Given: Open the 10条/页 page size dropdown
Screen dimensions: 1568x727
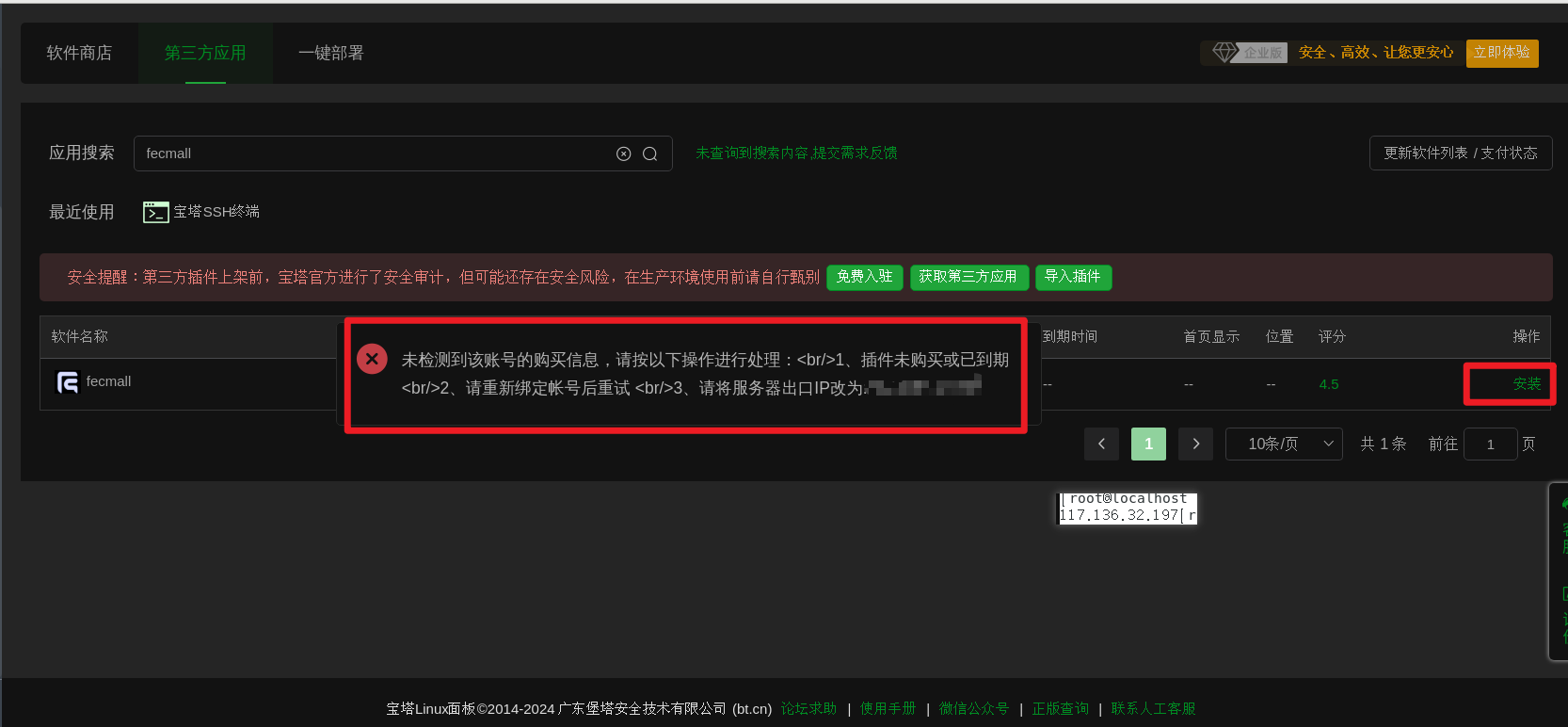Looking at the screenshot, I should [1284, 444].
